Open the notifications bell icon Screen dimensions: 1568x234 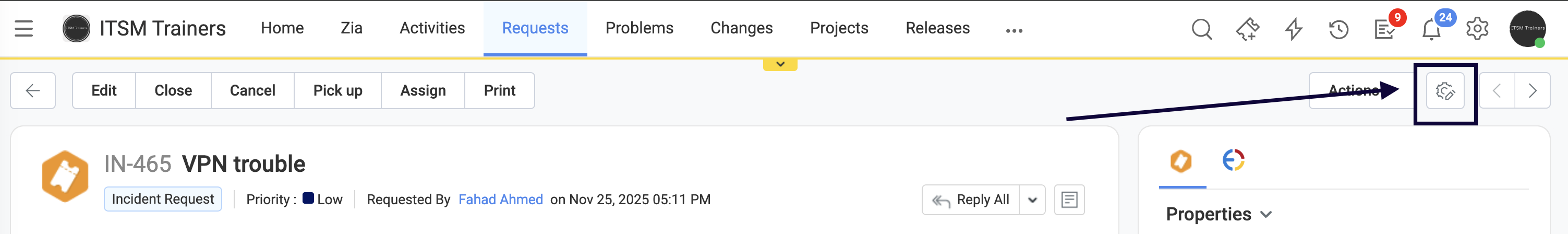(x=1431, y=29)
